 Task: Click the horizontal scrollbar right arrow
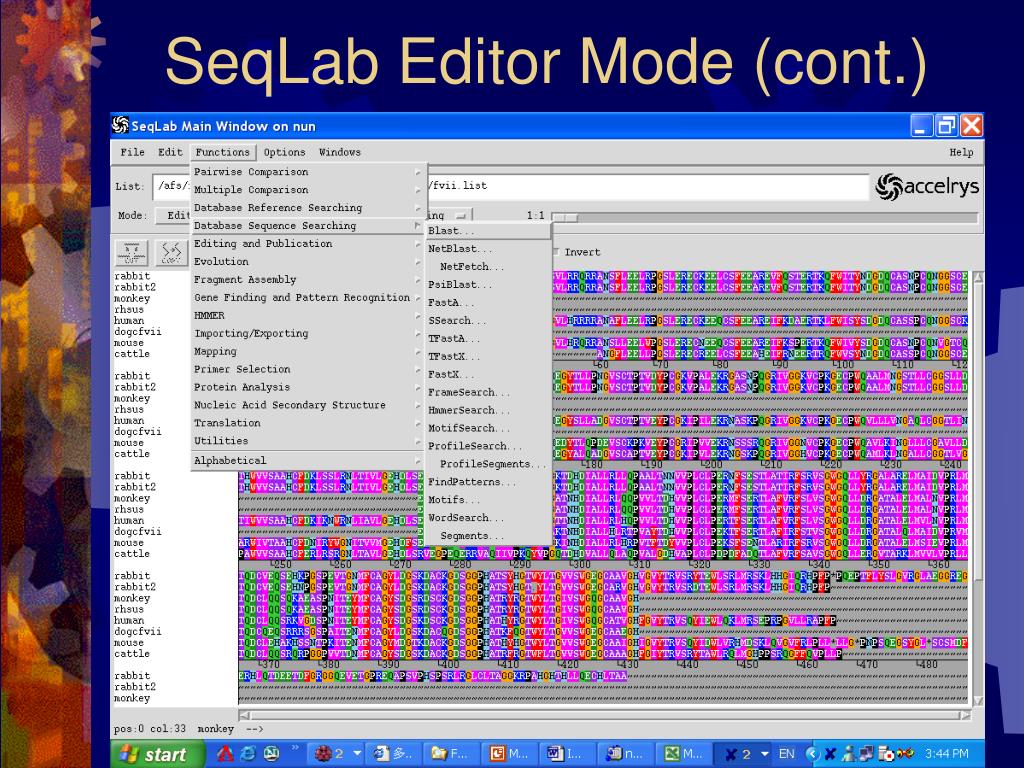(x=965, y=715)
